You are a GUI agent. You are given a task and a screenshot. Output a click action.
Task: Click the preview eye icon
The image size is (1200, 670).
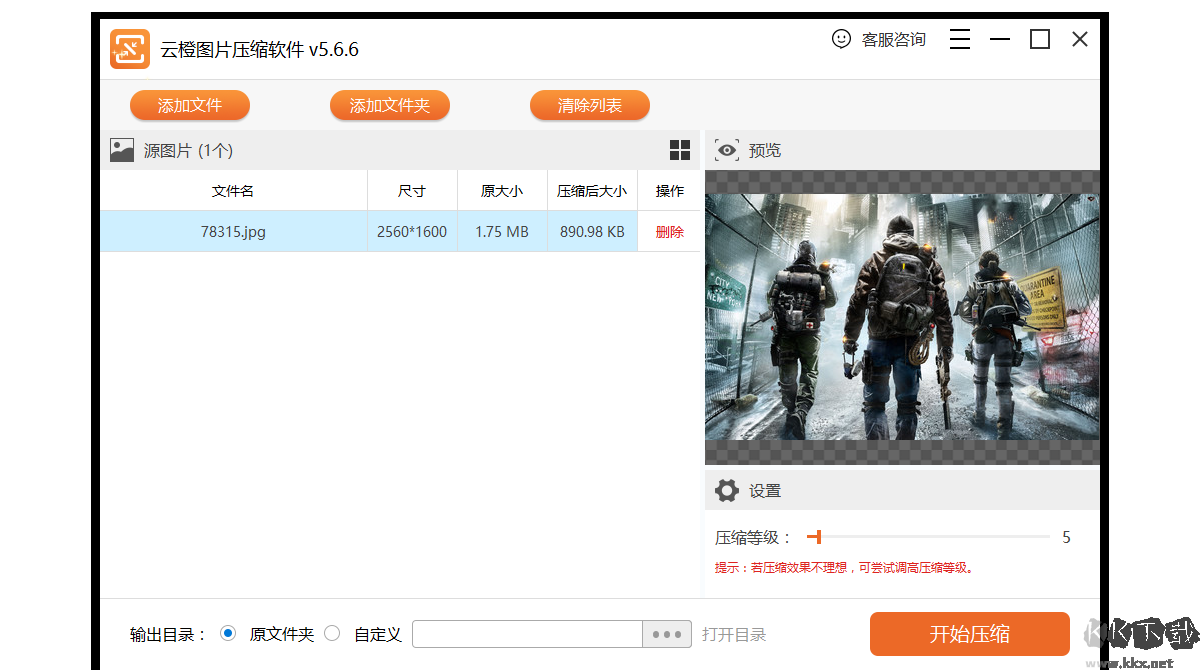(x=727, y=150)
